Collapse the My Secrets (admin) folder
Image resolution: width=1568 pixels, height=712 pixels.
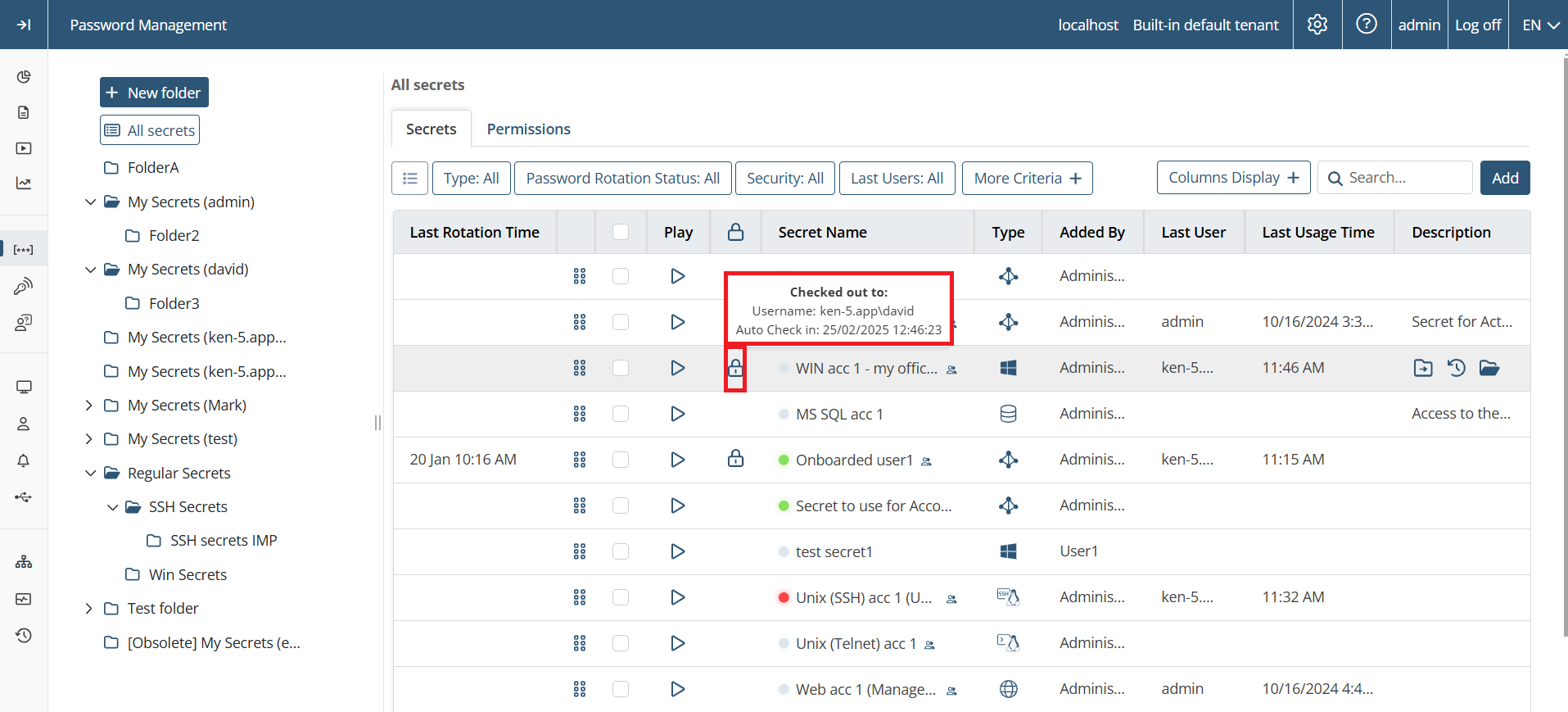point(90,202)
